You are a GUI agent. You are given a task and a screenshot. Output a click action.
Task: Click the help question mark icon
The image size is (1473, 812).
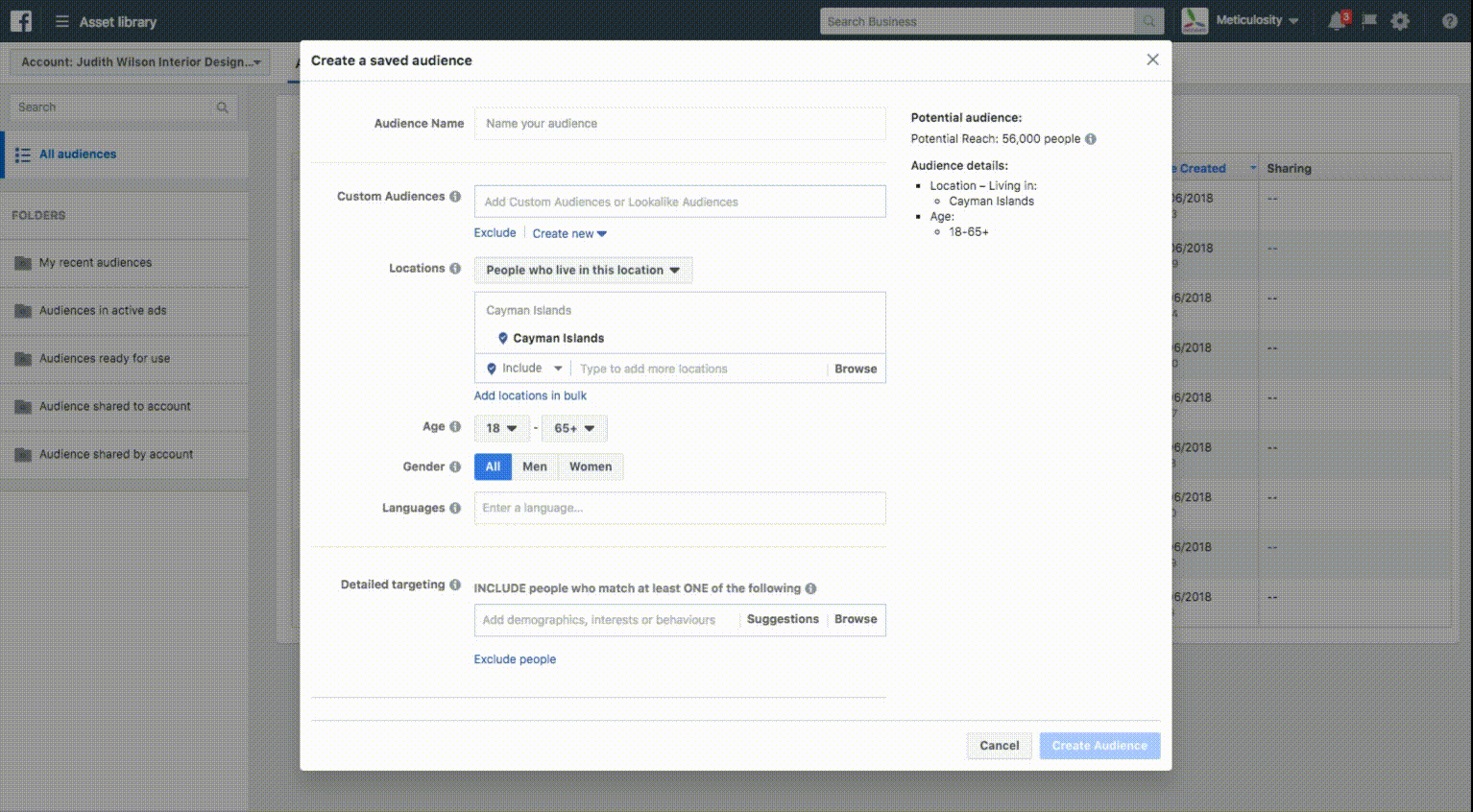(x=1449, y=21)
